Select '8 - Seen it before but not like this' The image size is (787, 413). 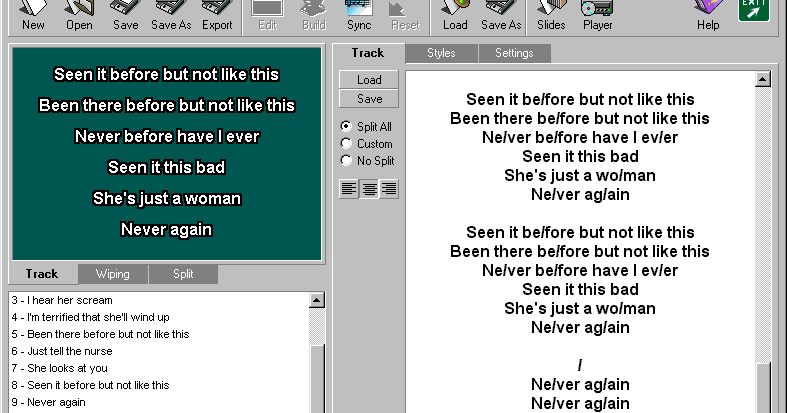click(x=90, y=385)
